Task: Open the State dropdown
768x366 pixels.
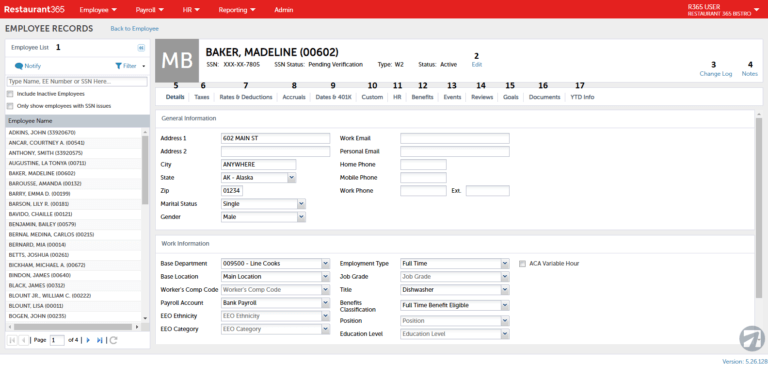Action: pos(291,177)
